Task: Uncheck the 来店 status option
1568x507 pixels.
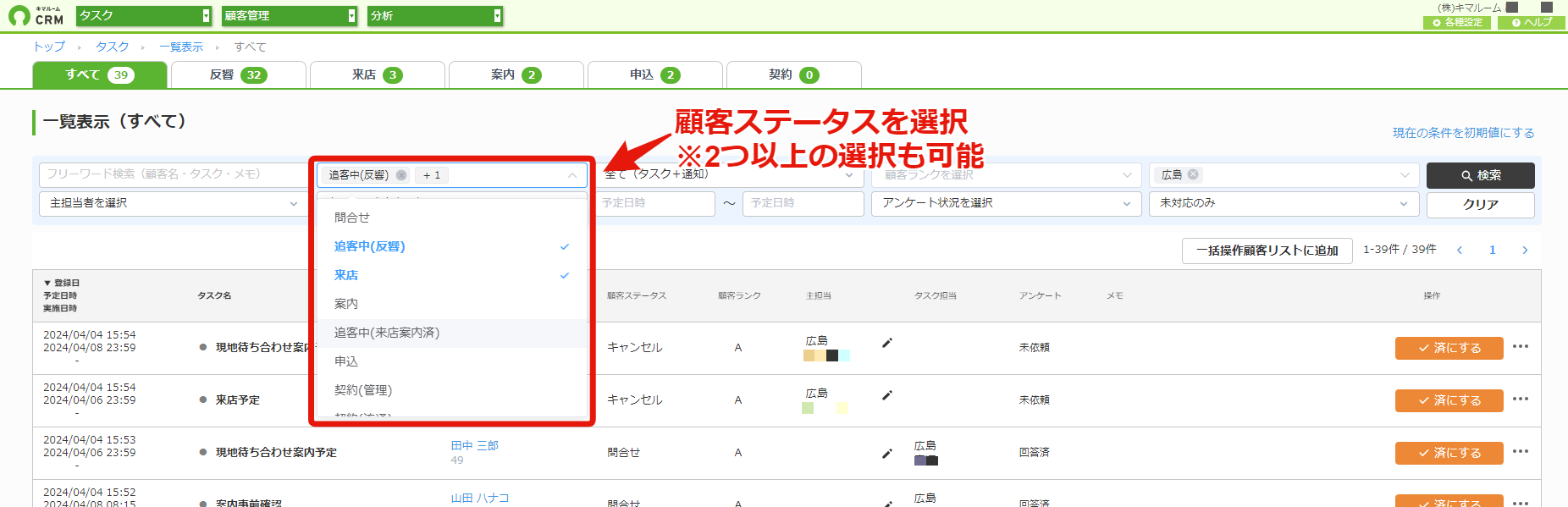Action: [x=452, y=275]
